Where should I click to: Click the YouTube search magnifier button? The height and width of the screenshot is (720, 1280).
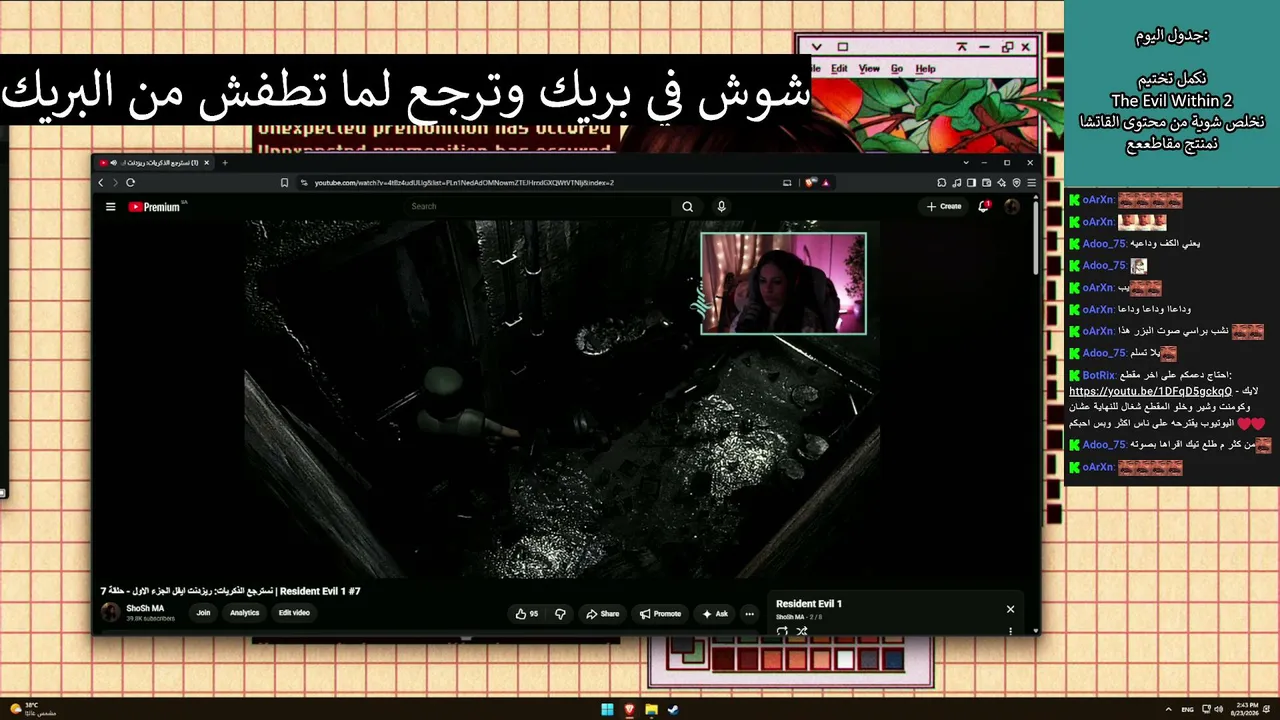(687, 206)
